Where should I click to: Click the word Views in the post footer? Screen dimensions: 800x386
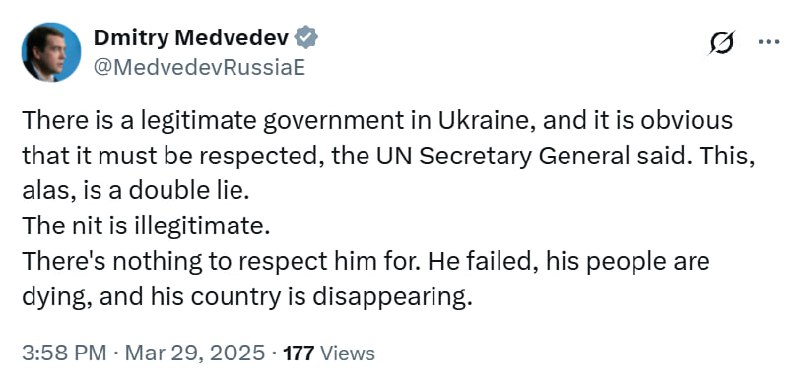[x=349, y=353]
